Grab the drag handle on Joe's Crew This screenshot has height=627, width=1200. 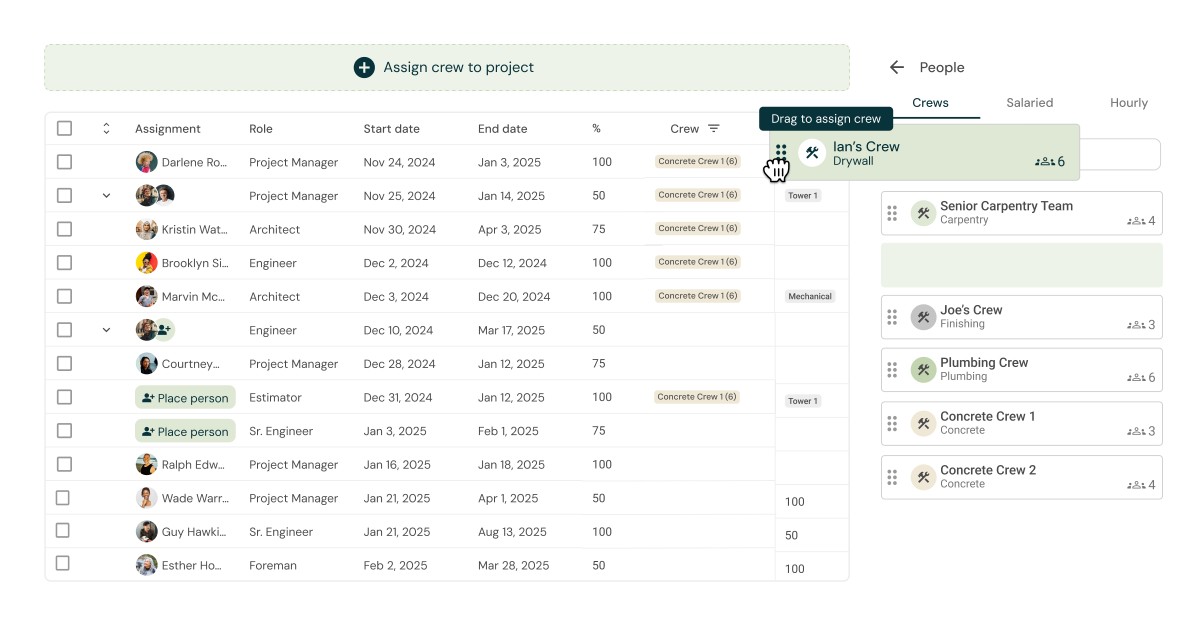[x=892, y=317]
